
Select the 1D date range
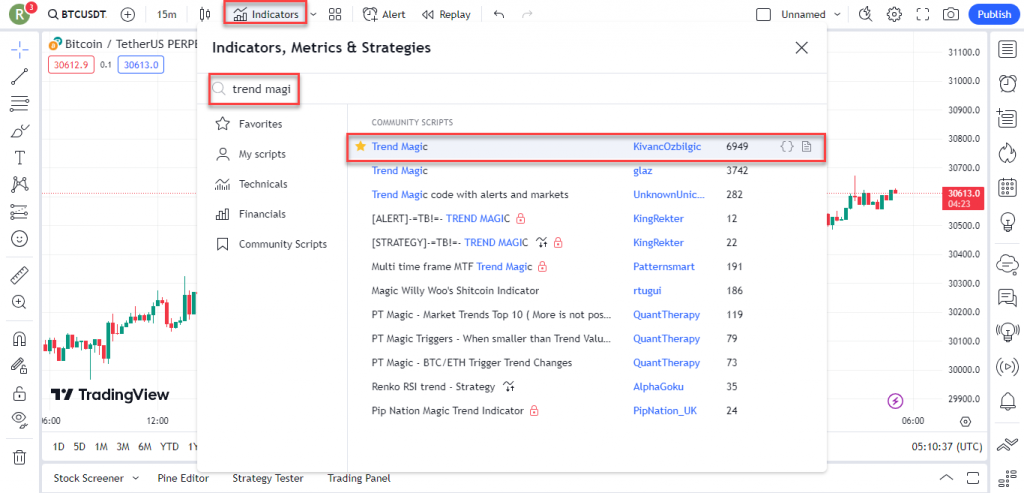[59, 447]
